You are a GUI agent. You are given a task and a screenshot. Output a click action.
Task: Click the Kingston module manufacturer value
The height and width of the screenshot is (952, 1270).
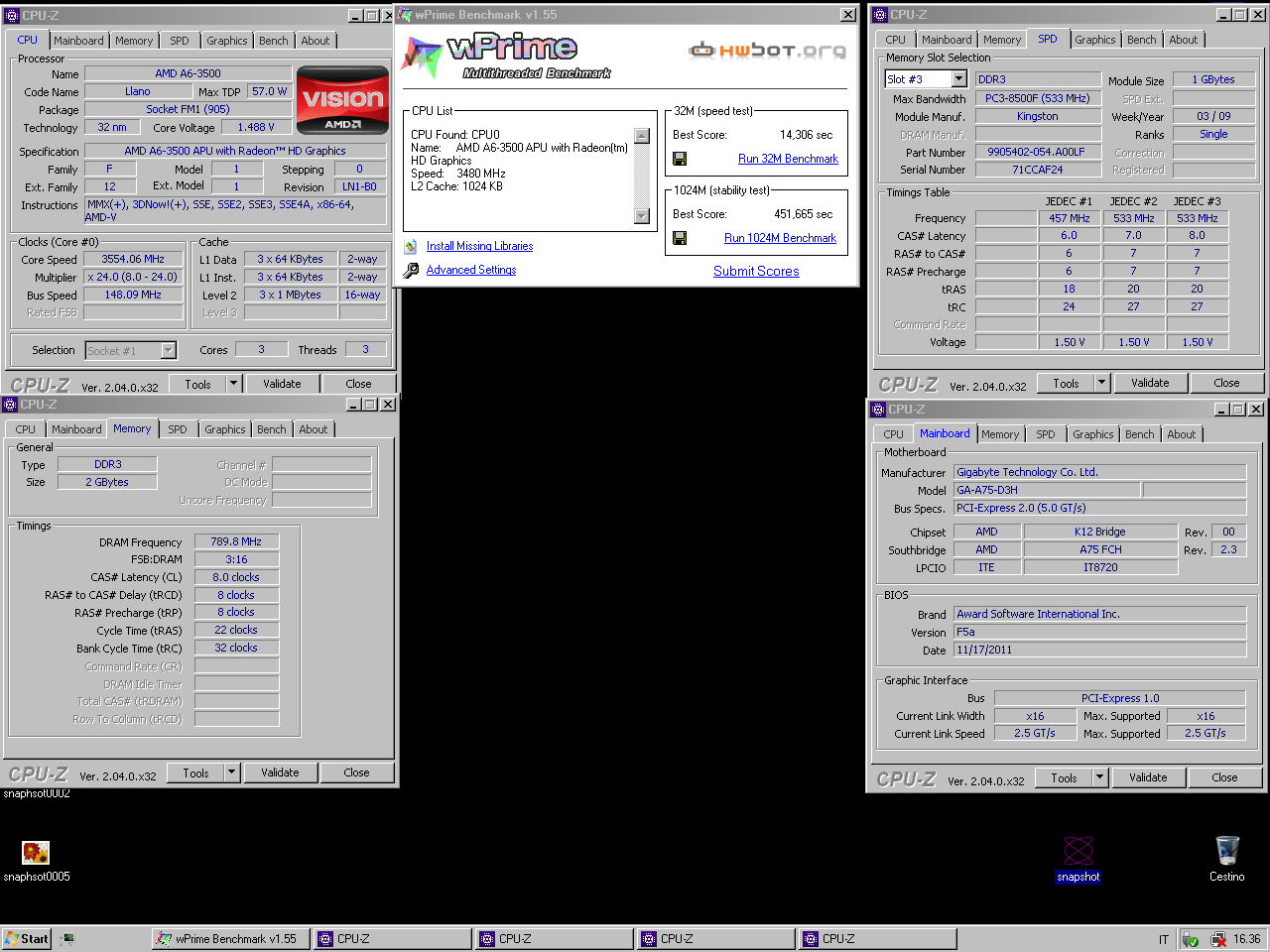pos(1037,116)
